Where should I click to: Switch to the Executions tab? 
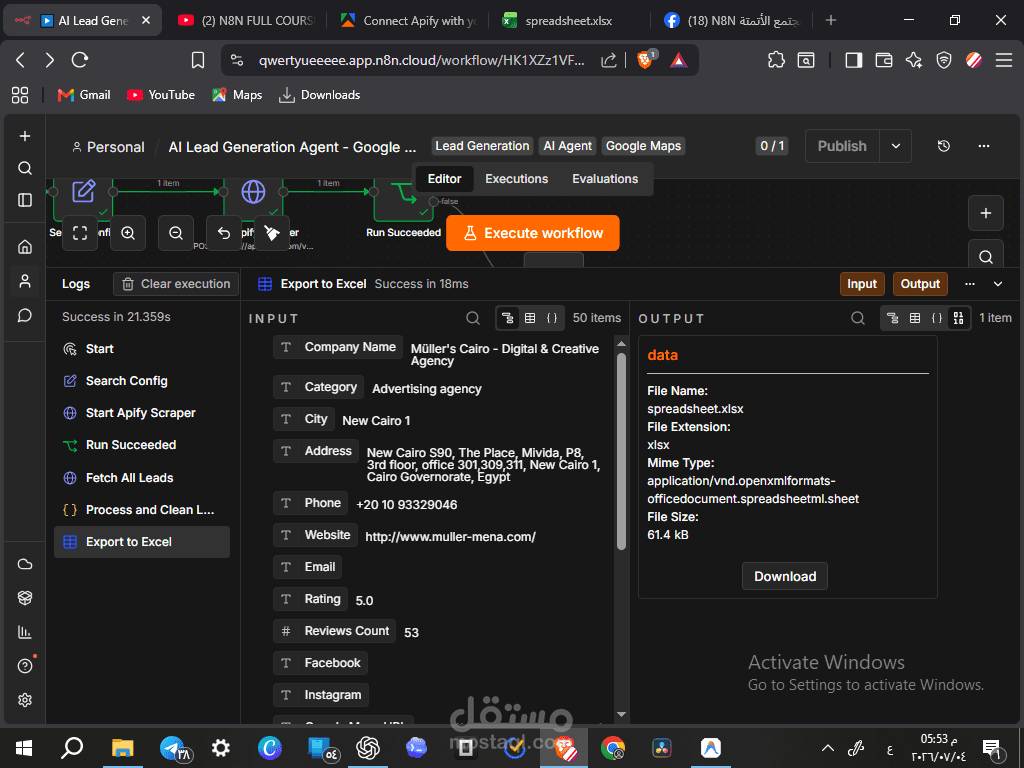click(x=517, y=179)
